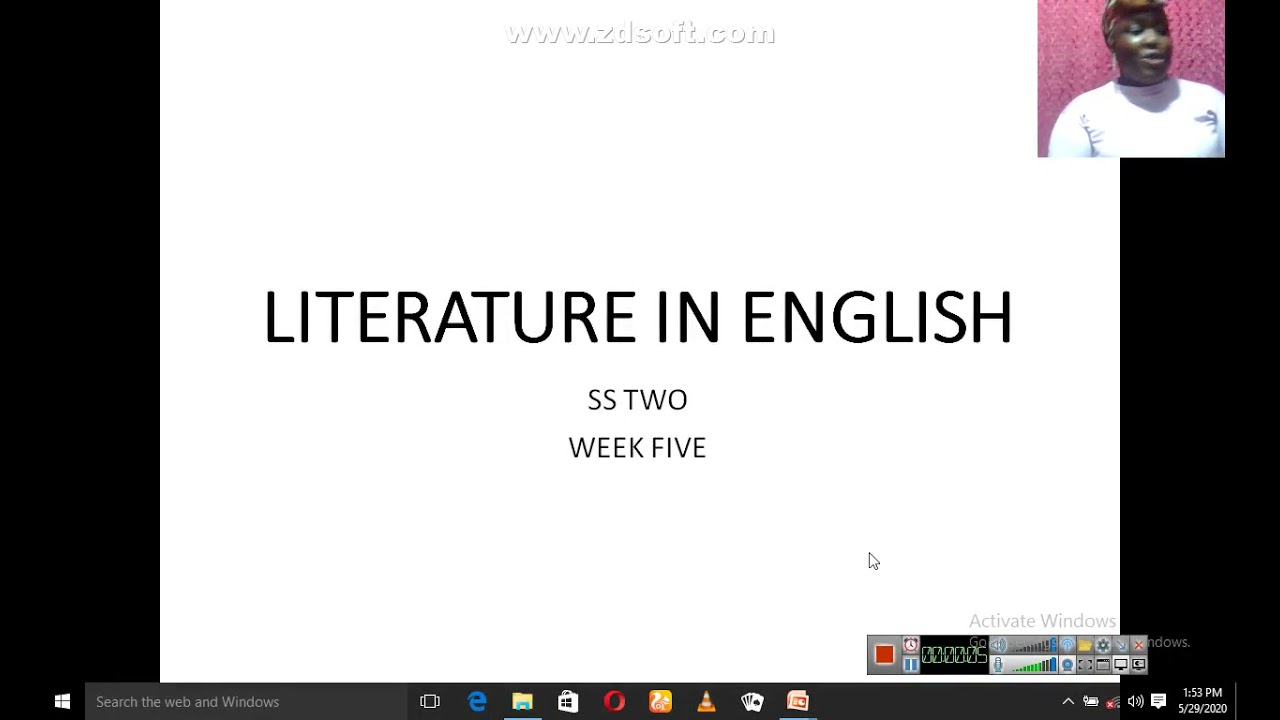Screen dimensions: 1280x720
Task: Check the battery power status icon
Action: point(1091,701)
